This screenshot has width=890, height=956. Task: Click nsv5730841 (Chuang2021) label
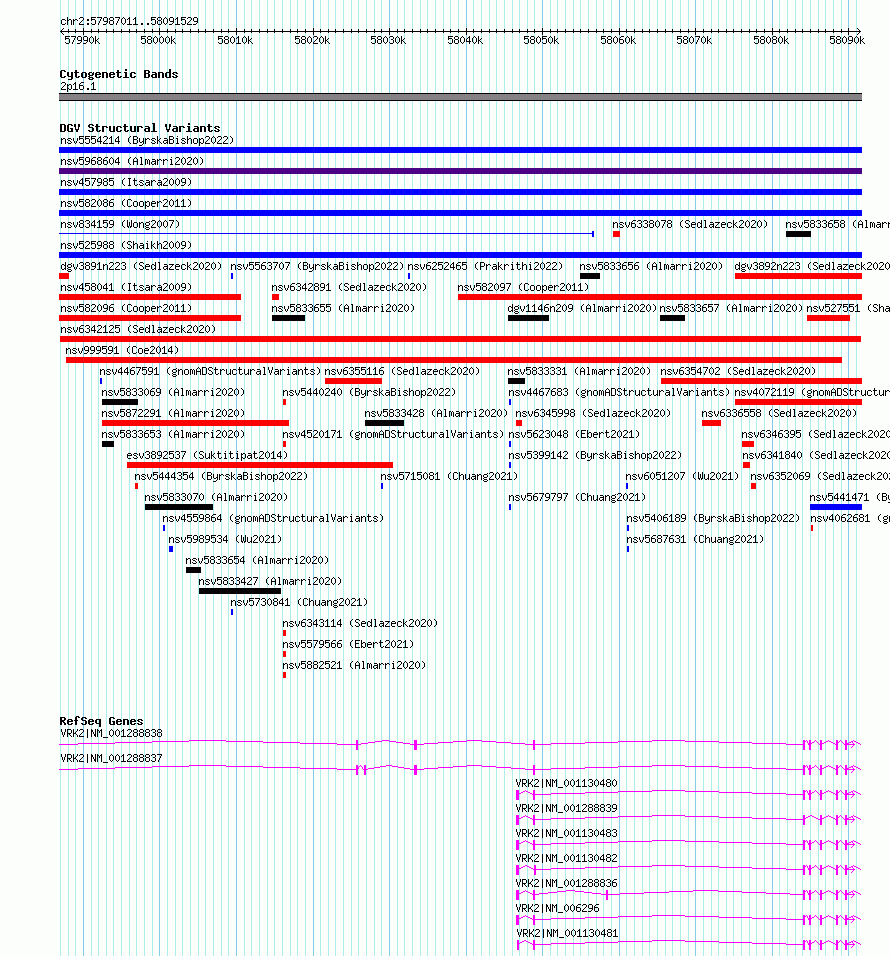[299, 602]
